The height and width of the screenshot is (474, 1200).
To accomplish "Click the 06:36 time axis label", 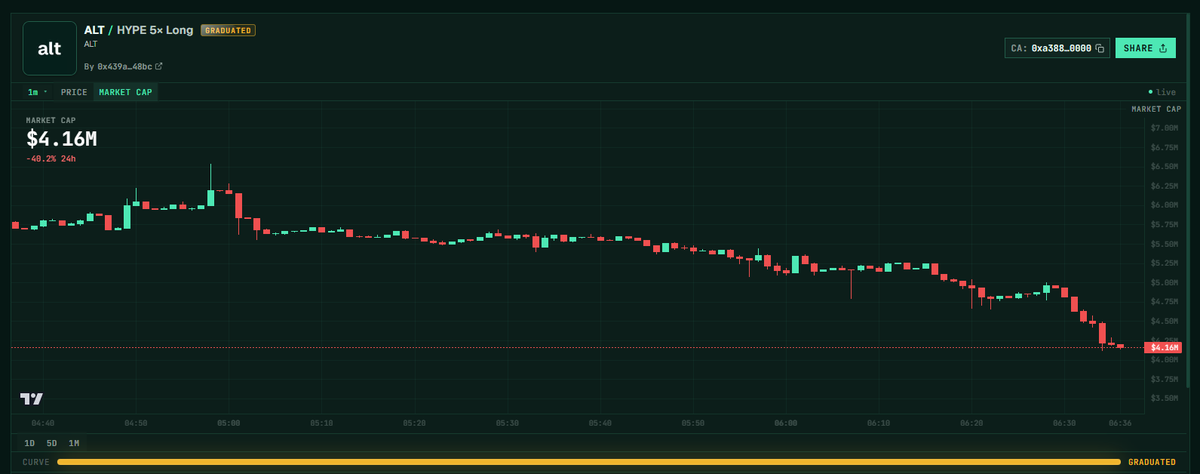I will point(1120,423).
